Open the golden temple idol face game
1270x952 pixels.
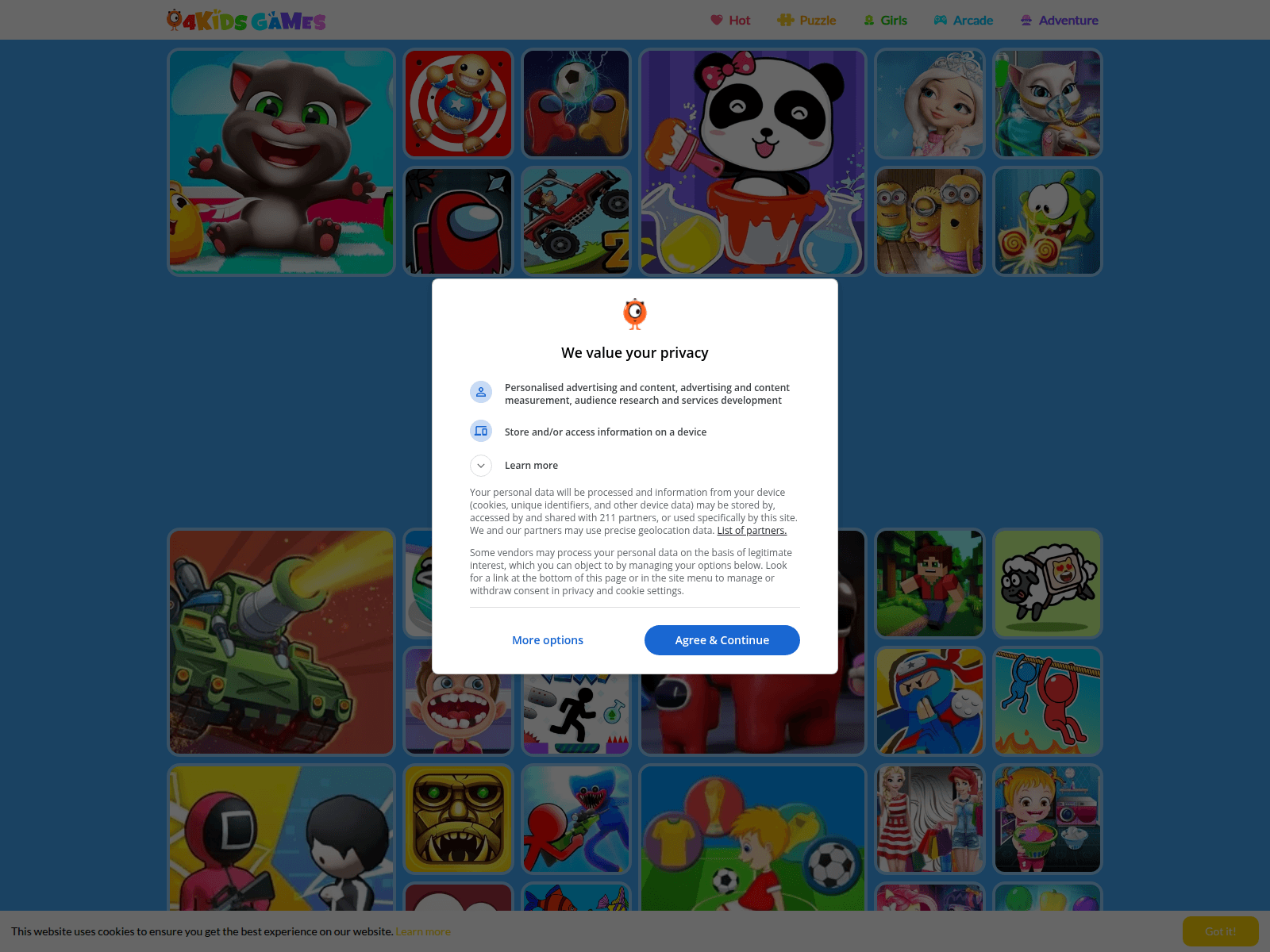459,819
